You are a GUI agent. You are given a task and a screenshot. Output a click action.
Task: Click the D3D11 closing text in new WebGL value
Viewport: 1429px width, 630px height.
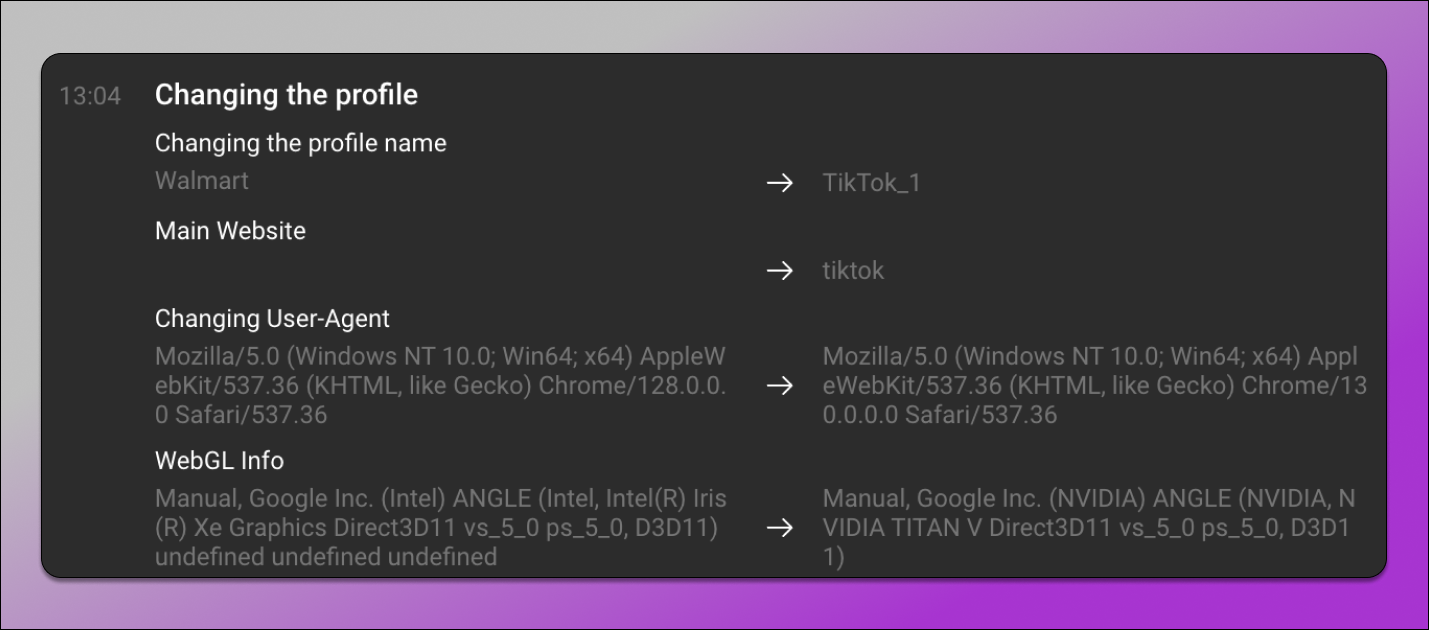point(1318,528)
